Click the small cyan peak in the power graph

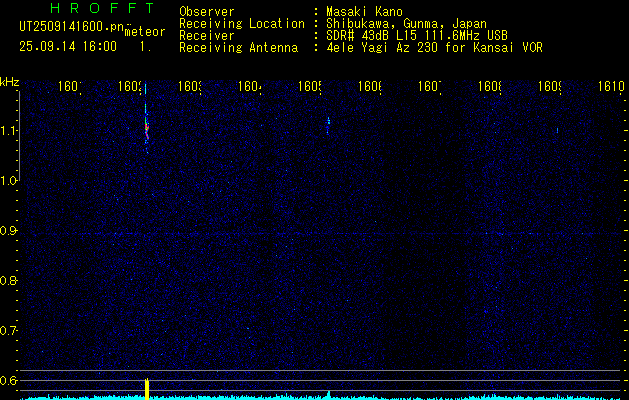[x=329, y=394]
